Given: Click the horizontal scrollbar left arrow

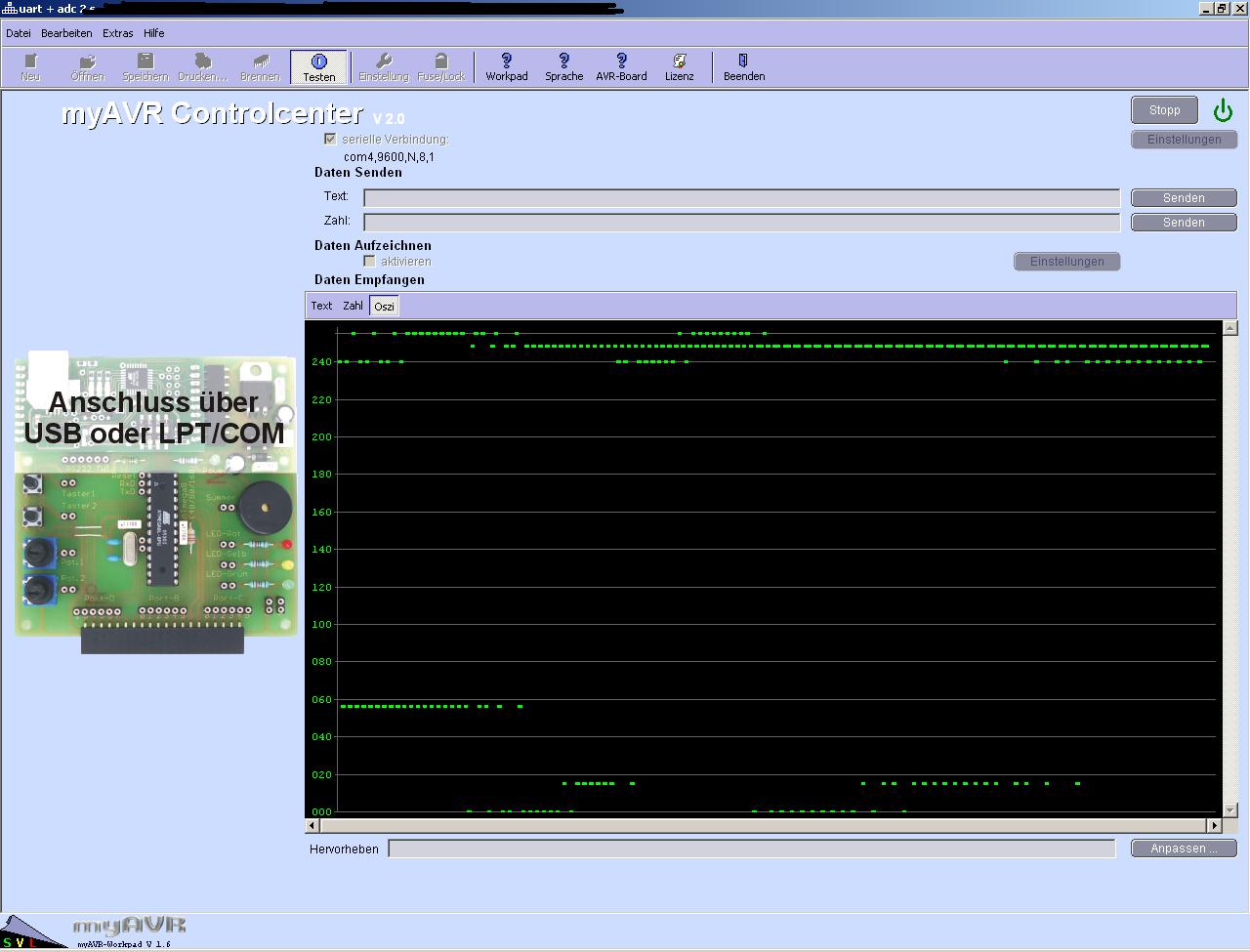Looking at the screenshot, I should coord(312,825).
